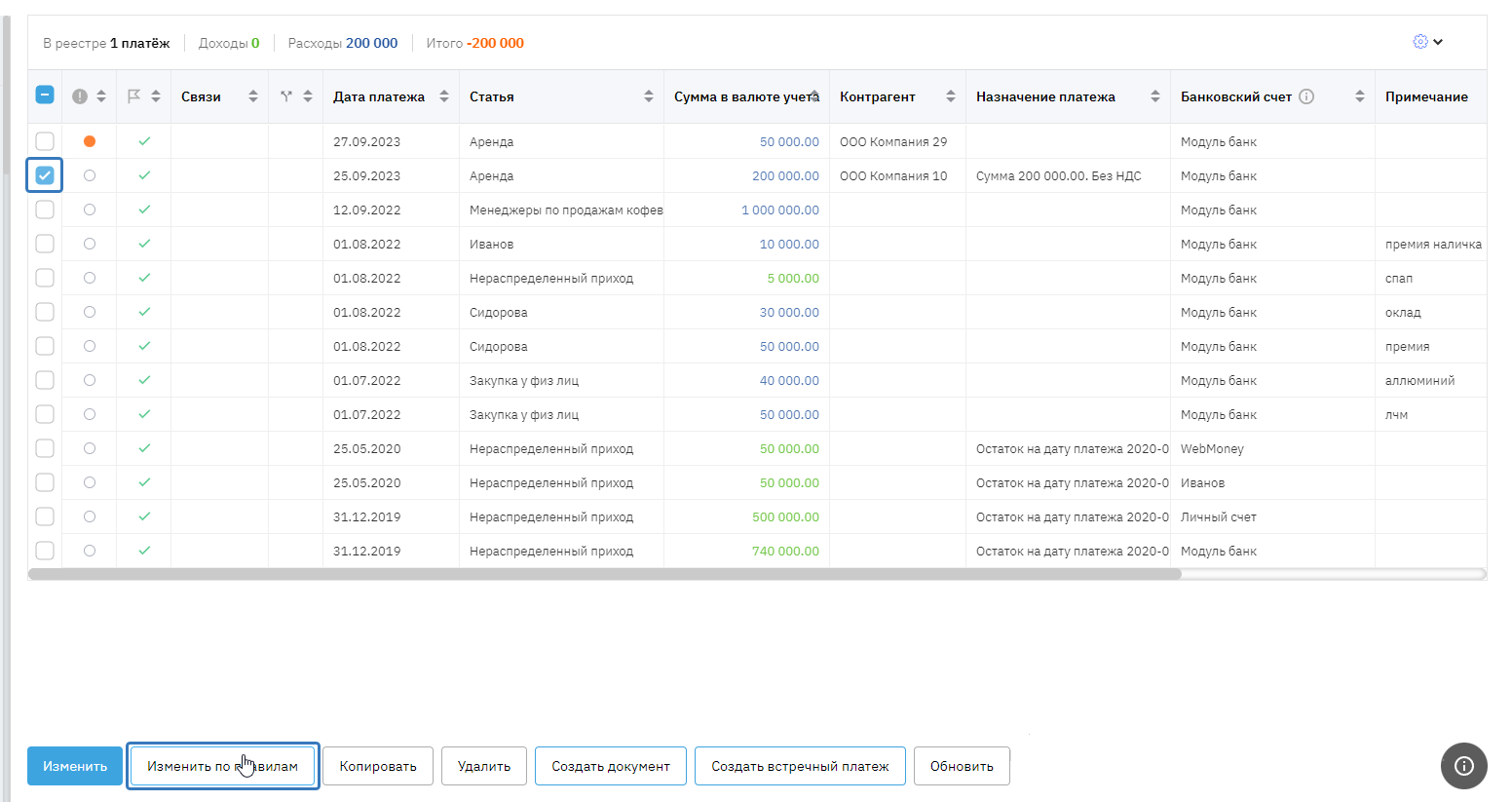1512x802 pixels.
Task: Click the Статья column header
Action: pos(492,96)
